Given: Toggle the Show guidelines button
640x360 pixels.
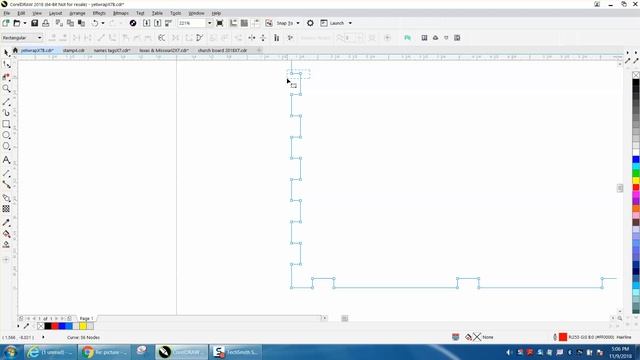Looking at the screenshot, I should [x=256, y=23].
